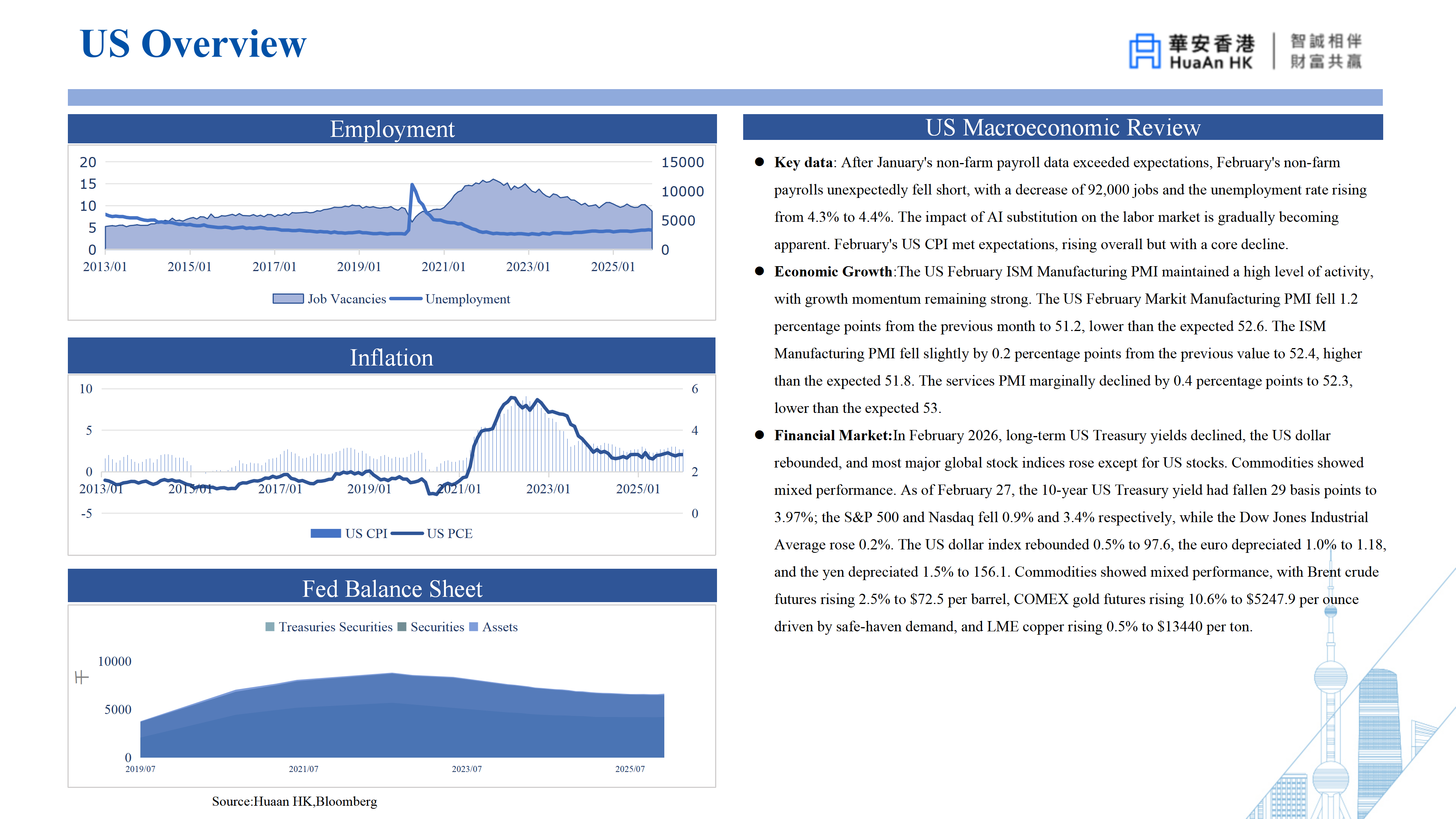This screenshot has width=1456, height=819.
Task: Select the Fed Balance Sheet header
Action: pyautogui.click(x=392, y=588)
